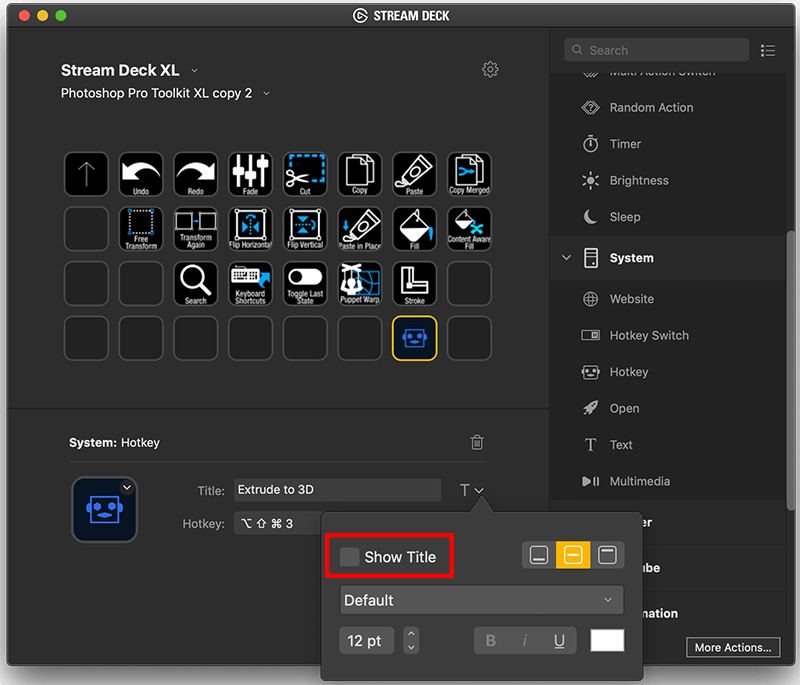The width and height of the screenshot is (800, 685).
Task: Select the Keyboard Shortcuts key
Action: point(251,284)
